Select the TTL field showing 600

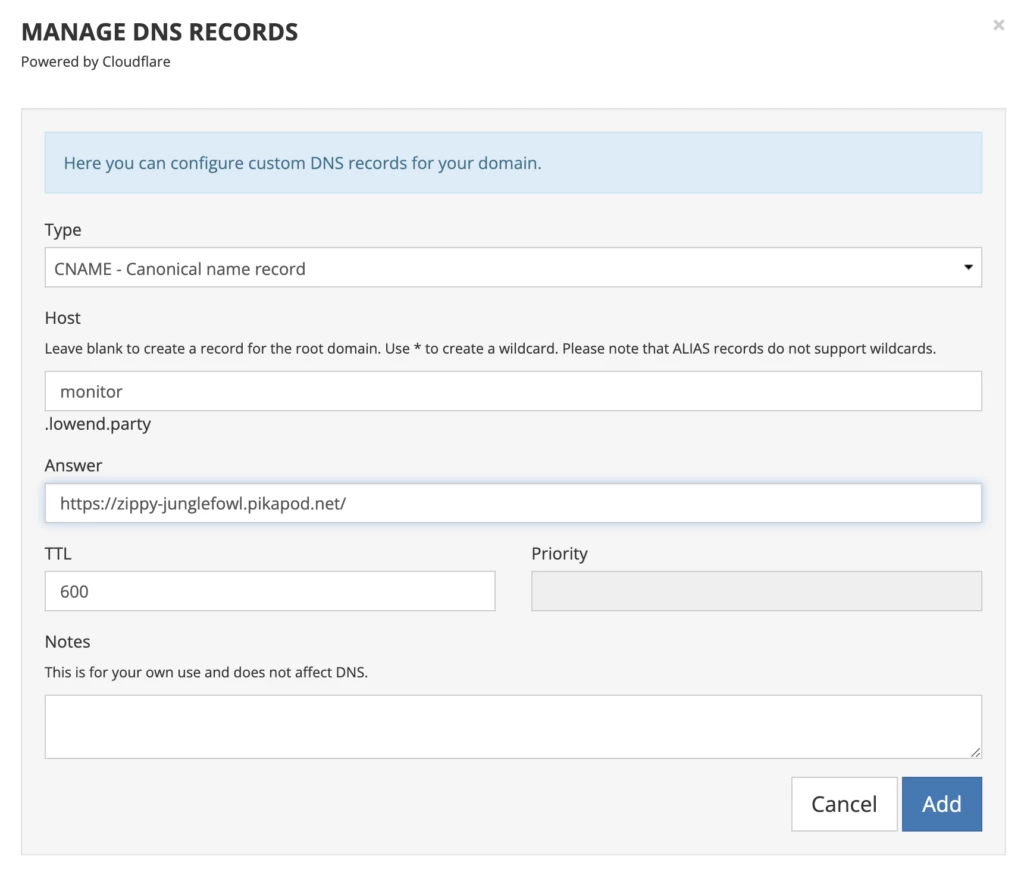270,591
